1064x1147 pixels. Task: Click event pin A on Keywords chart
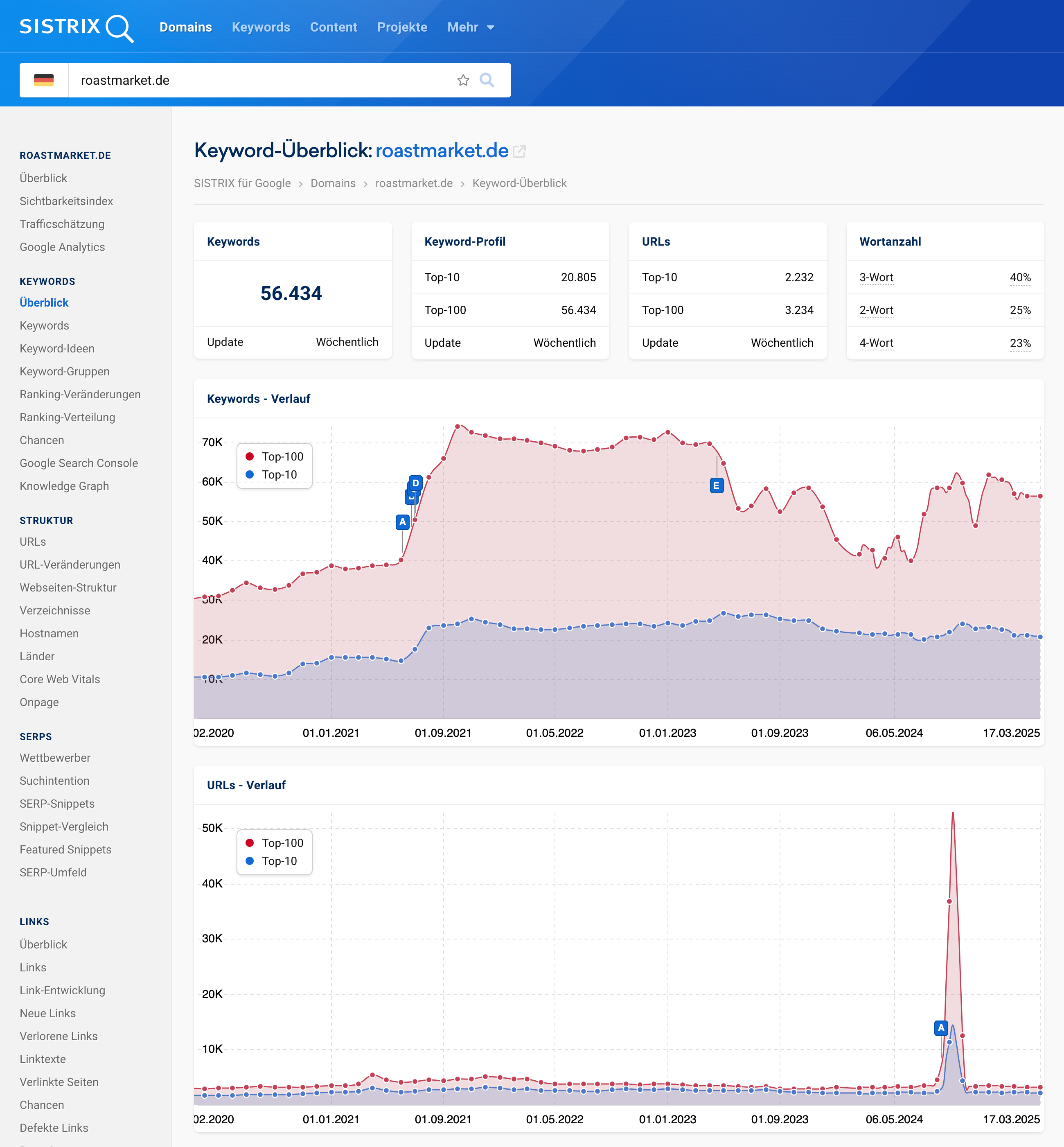point(402,522)
